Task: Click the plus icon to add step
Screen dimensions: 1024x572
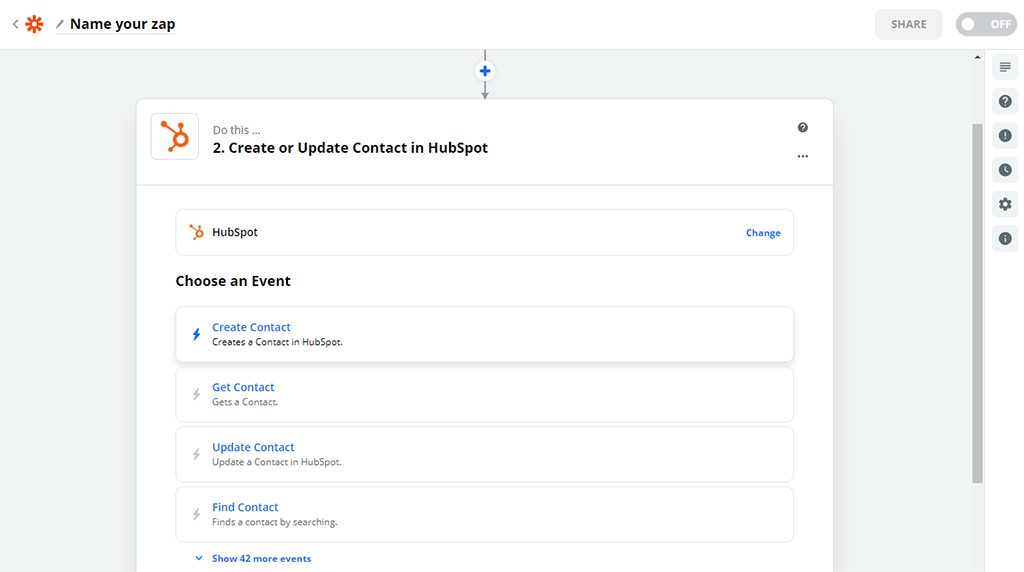Action: tap(485, 71)
